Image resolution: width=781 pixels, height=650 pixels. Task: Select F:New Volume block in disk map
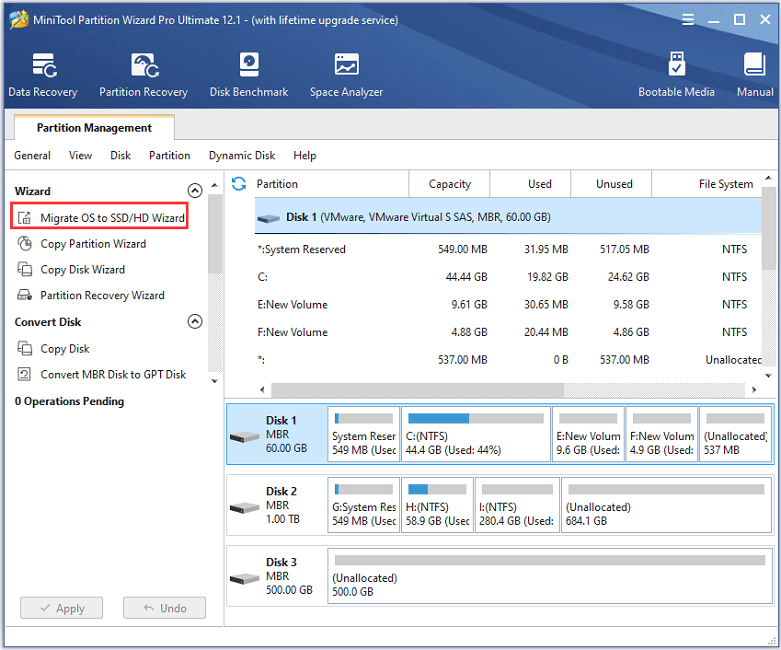pyautogui.click(x=661, y=434)
